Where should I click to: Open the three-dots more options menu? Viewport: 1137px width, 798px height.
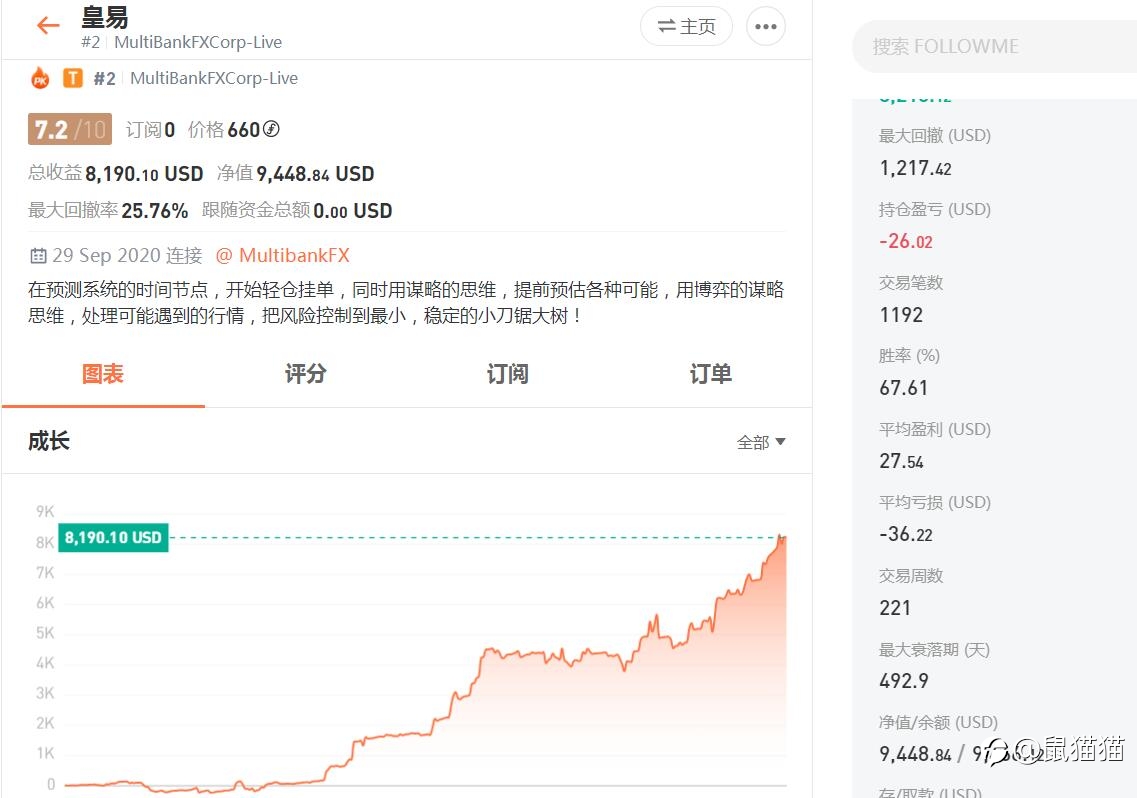[x=766, y=27]
